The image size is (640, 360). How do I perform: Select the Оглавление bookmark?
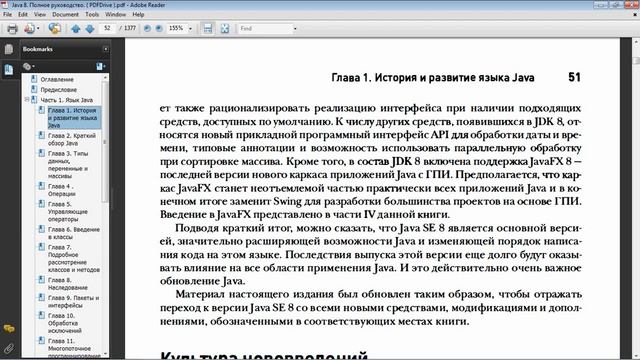pyautogui.click(x=57, y=80)
